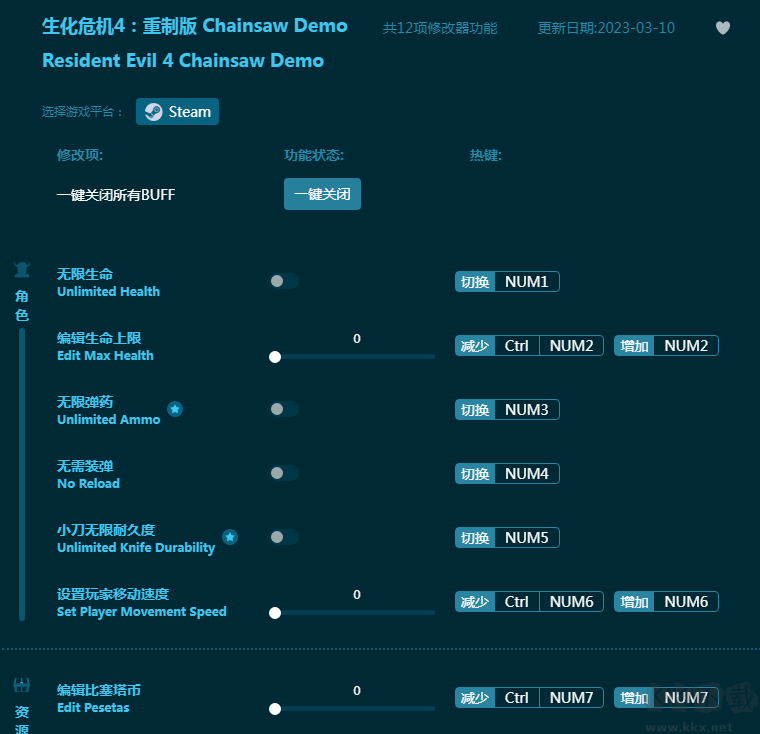Image resolution: width=760 pixels, height=734 pixels.
Task: Click the Edit Max Health slider handle
Action: [x=275, y=357]
